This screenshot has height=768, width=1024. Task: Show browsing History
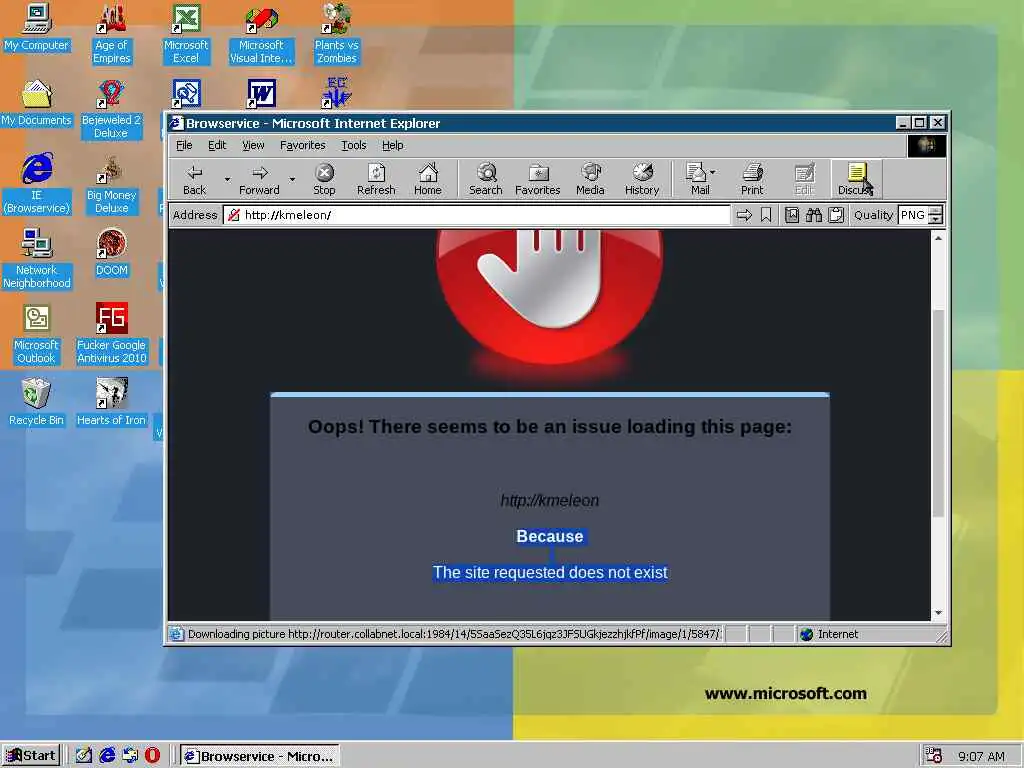tap(642, 179)
